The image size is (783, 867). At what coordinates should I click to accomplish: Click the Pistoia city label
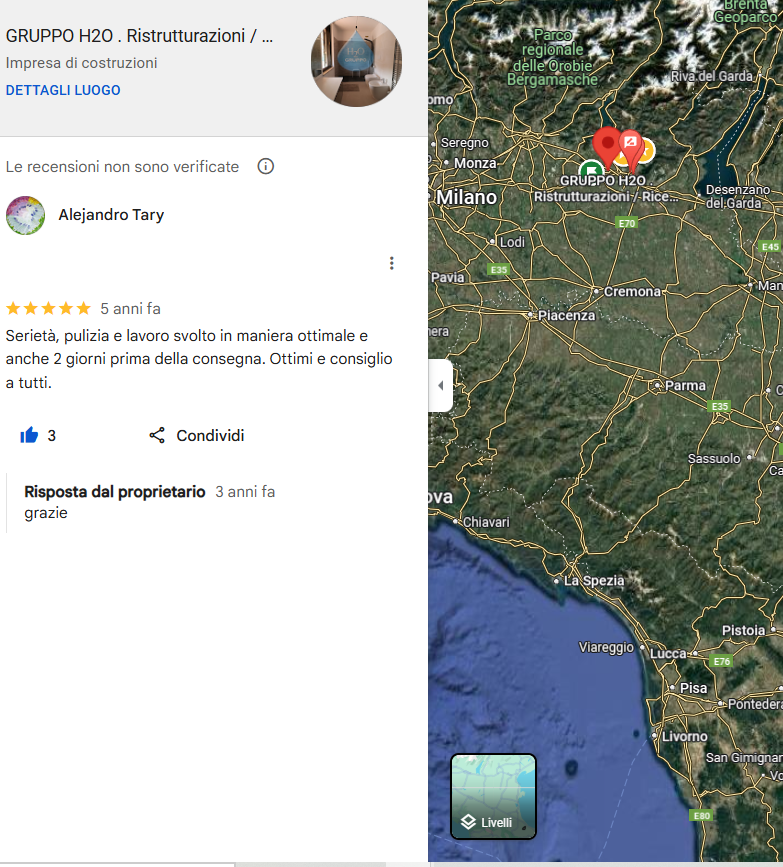(x=743, y=630)
